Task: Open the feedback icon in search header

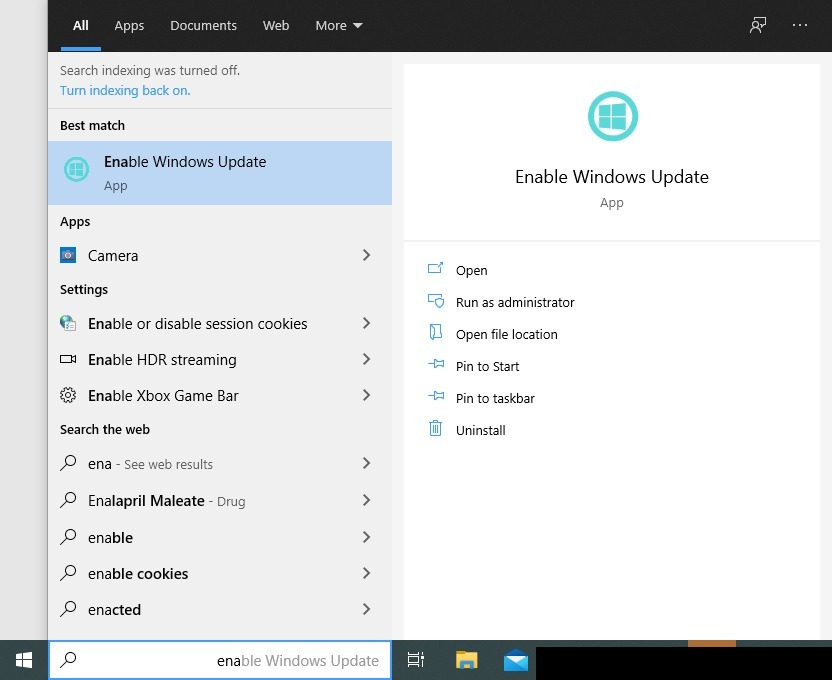Action: pyautogui.click(x=758, y=25)
